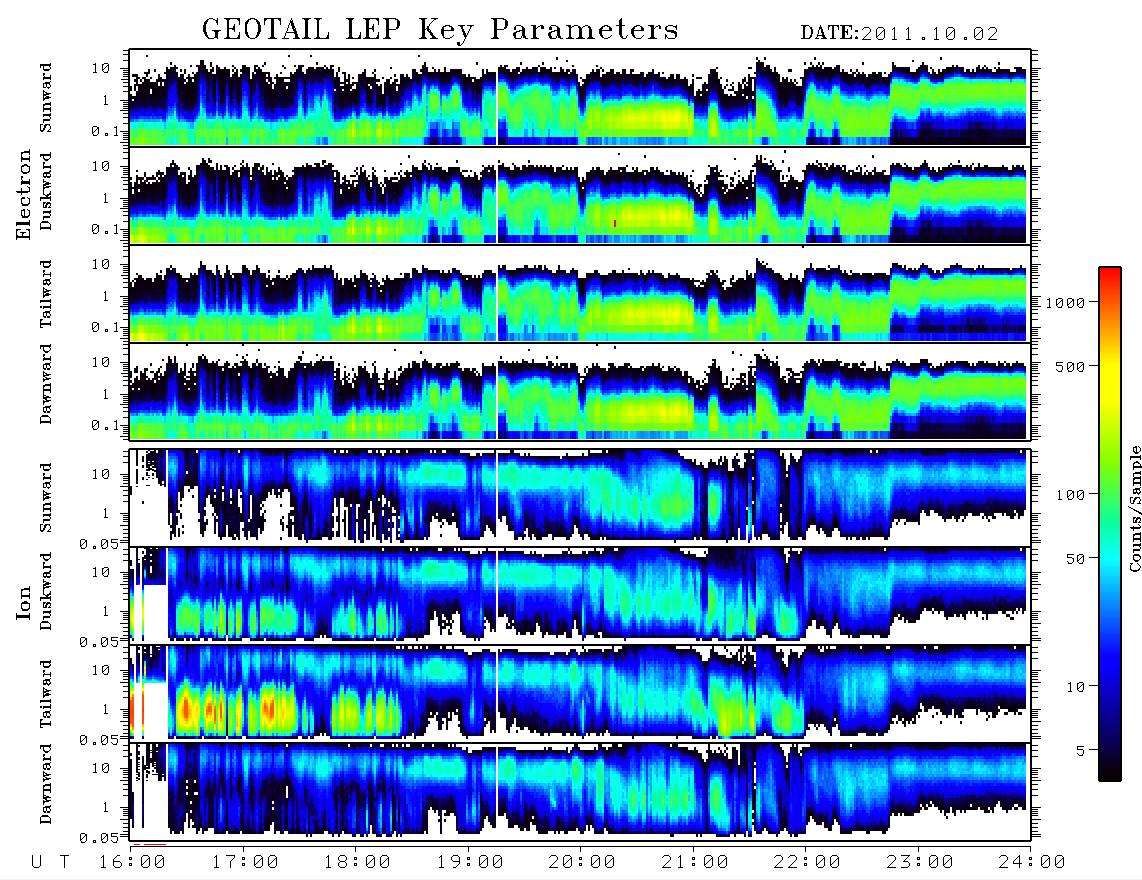Image resolution: width=1142 pixels, height=880 pixels.
Task: Select the Electron Duskward axis label
Action: pyautogui.click(x=46, y=191)
